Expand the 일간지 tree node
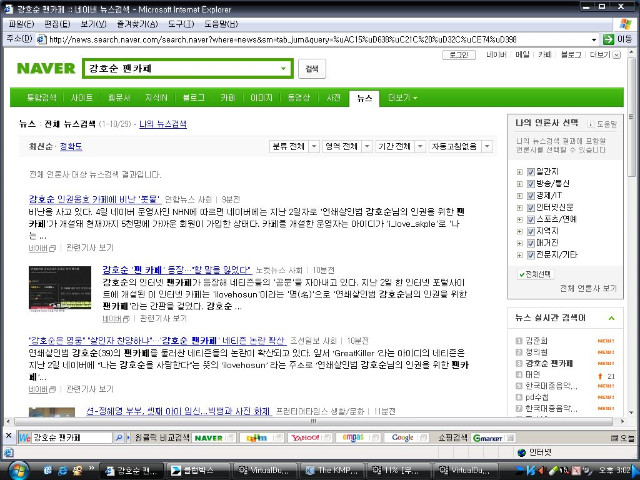640x480 pixels. coord(520,172)
